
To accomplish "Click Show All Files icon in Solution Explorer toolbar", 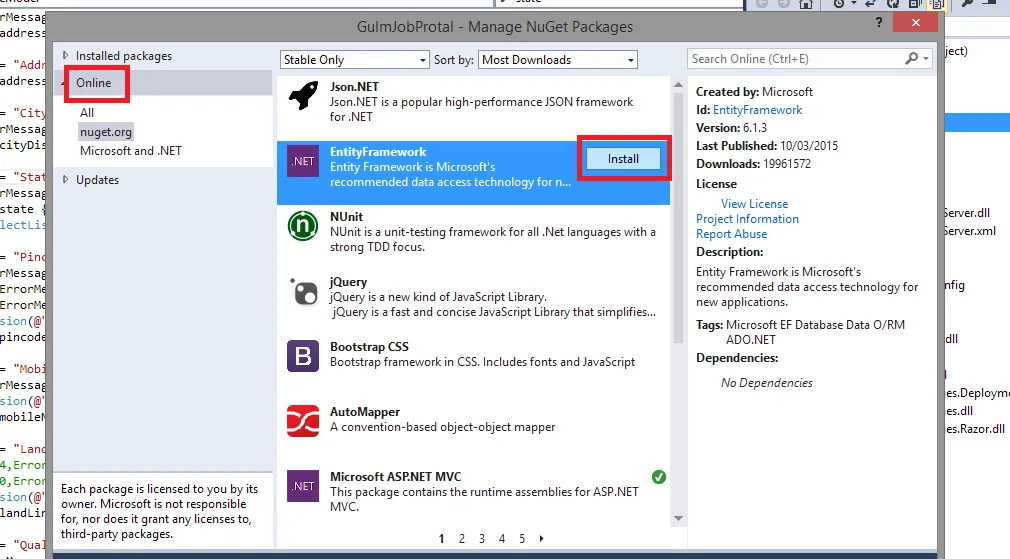I will click(x=937, y=4).
